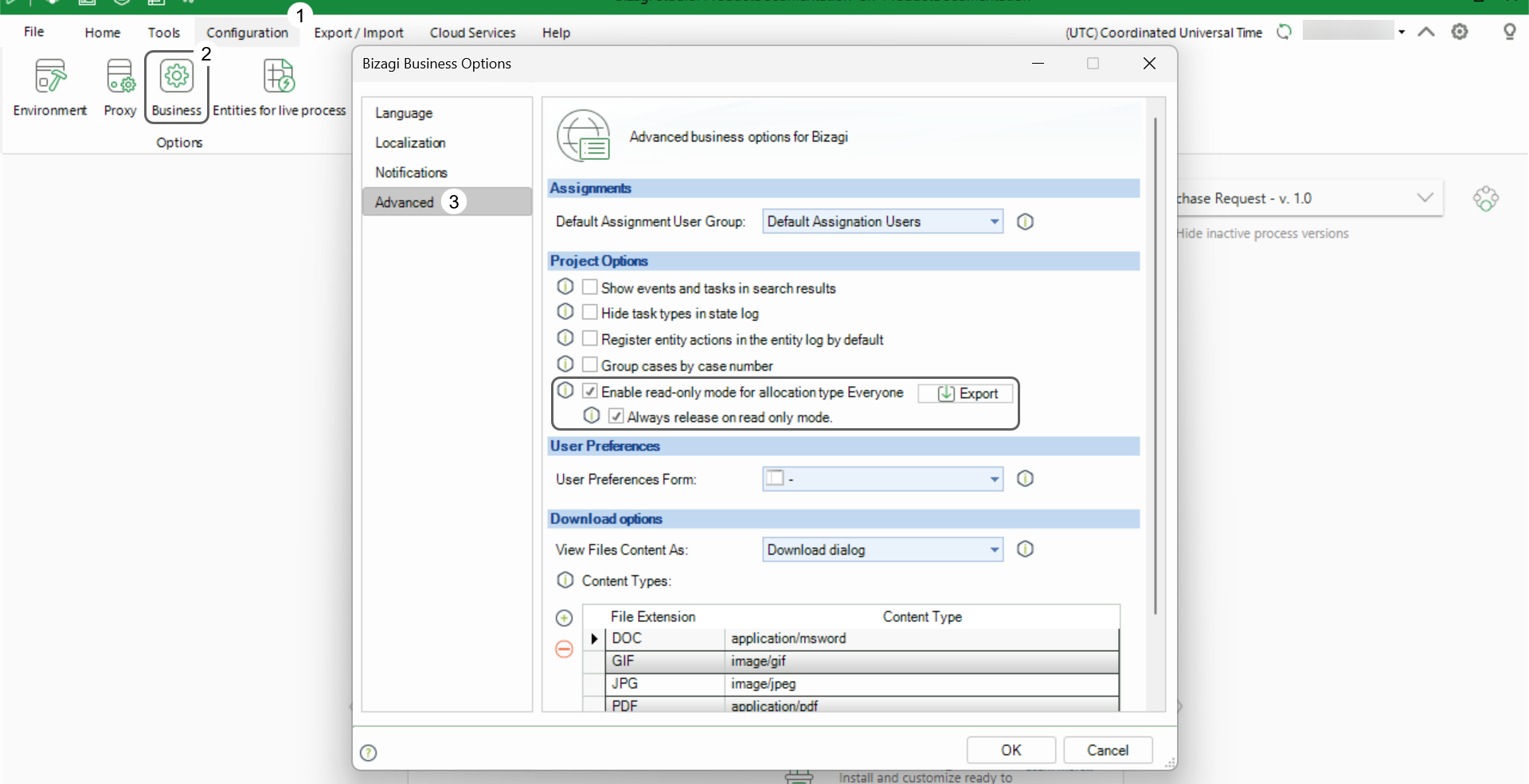
Task: Click the Cancel button
Action: tap(1108, 751)
